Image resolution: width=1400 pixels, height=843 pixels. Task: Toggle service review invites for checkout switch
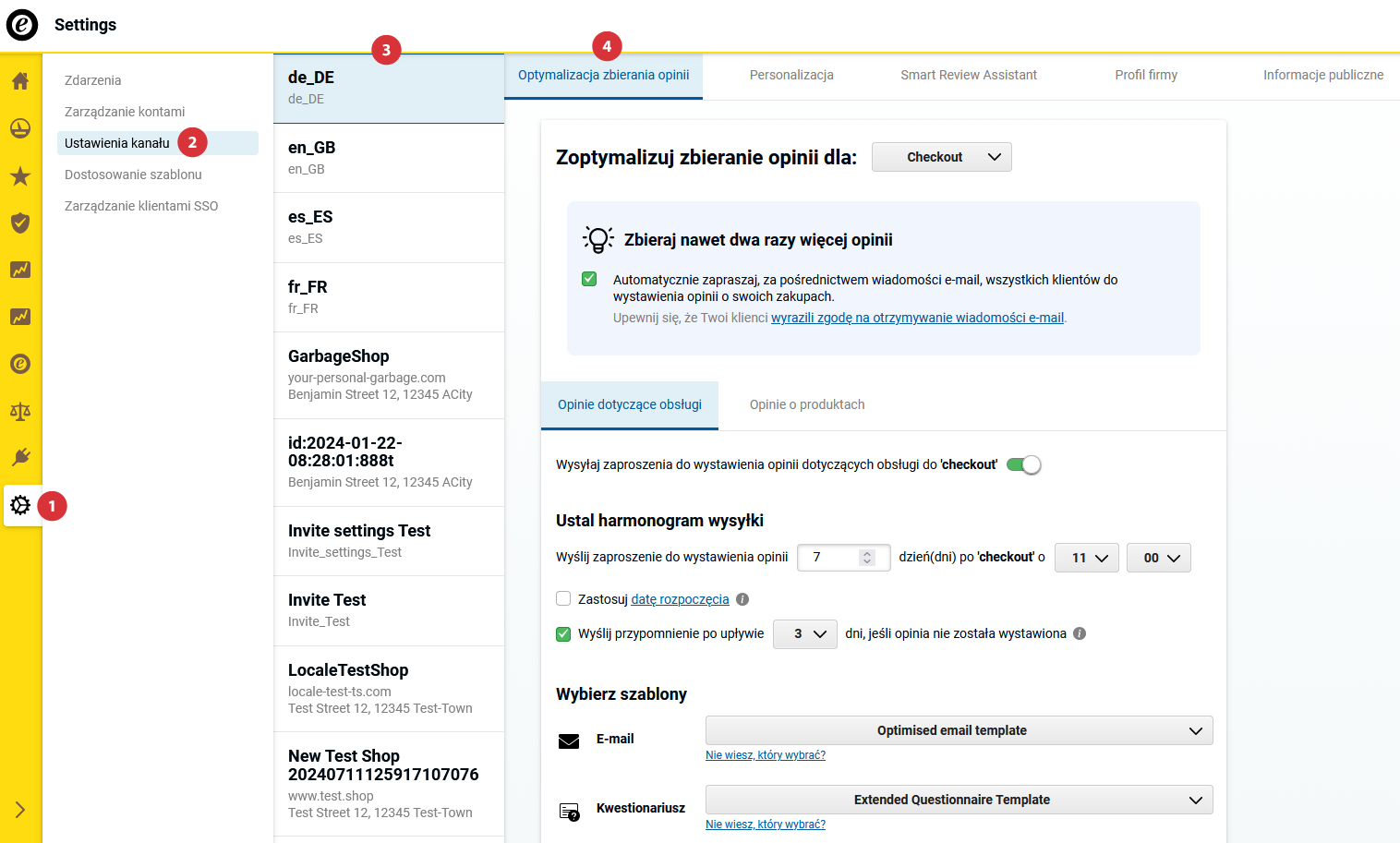pos(1023,464)
